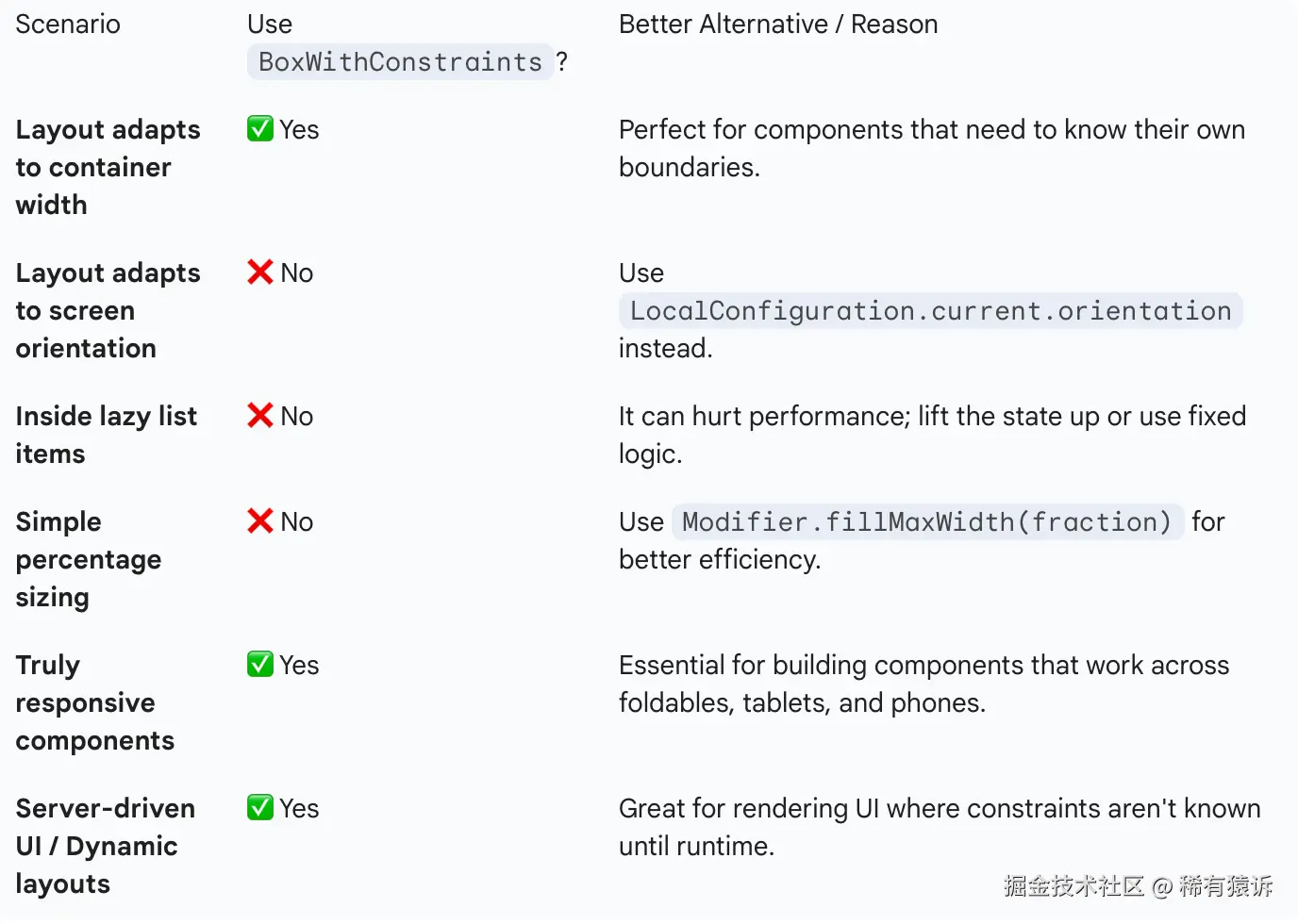1298x924 pixels.
Task: Select the 'Truly responsive components' row label
Action: [x=94, y=702]
